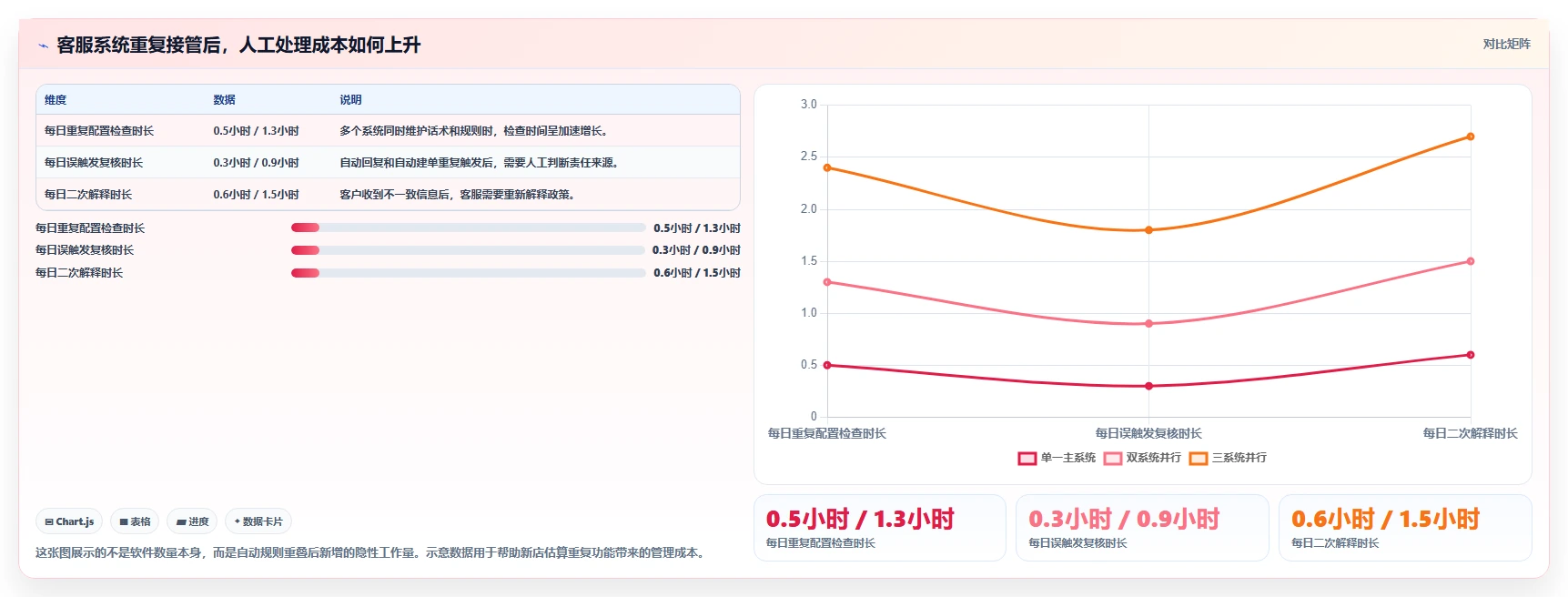
Task: Click the 每日二次解释时长 label beside its progress bar
Action: pyautogui.click(x=79, y=273)
